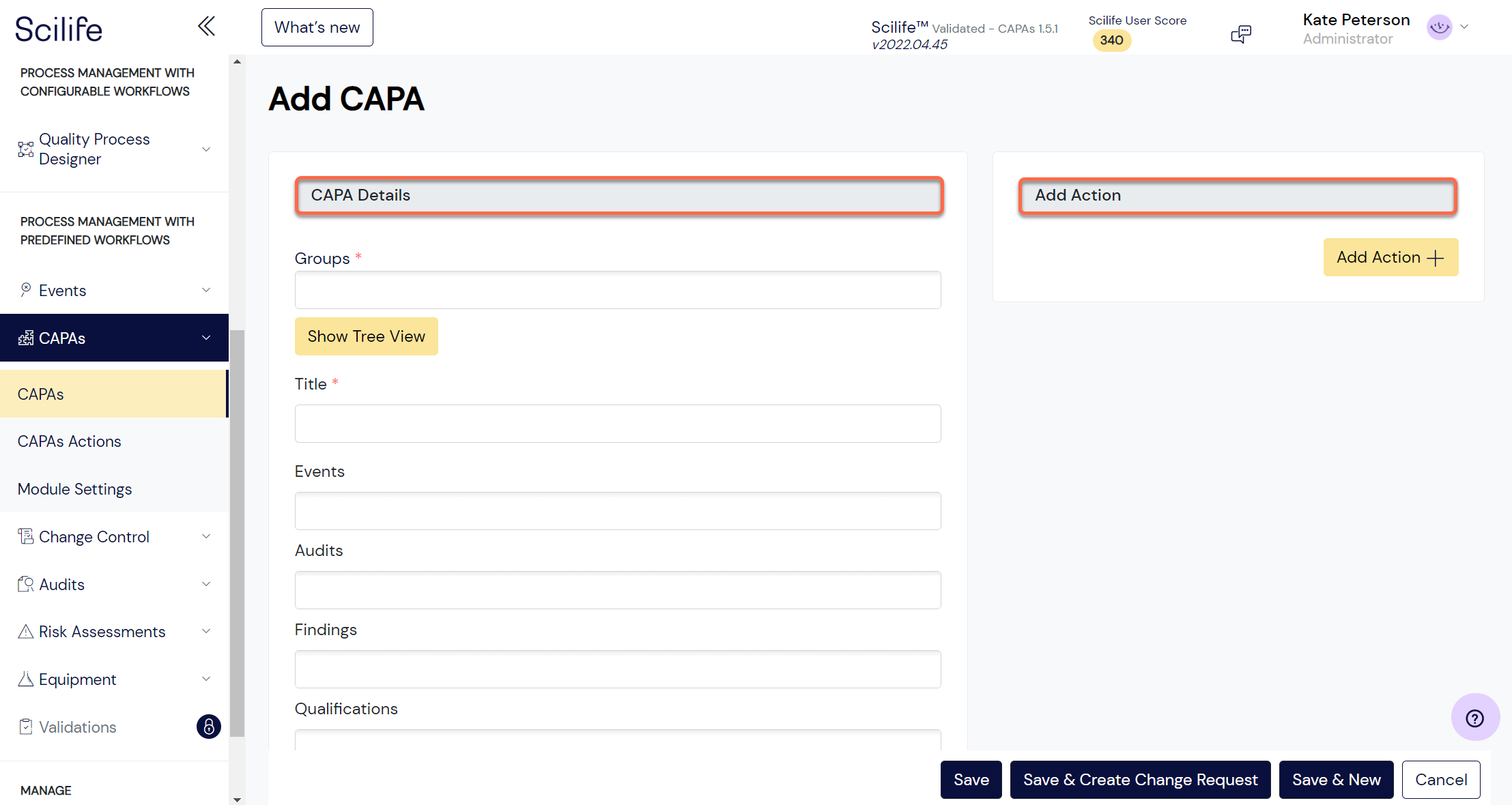Open the Change Control module icon
This screenshot has height=805, width=1512.
click(25, 536)
